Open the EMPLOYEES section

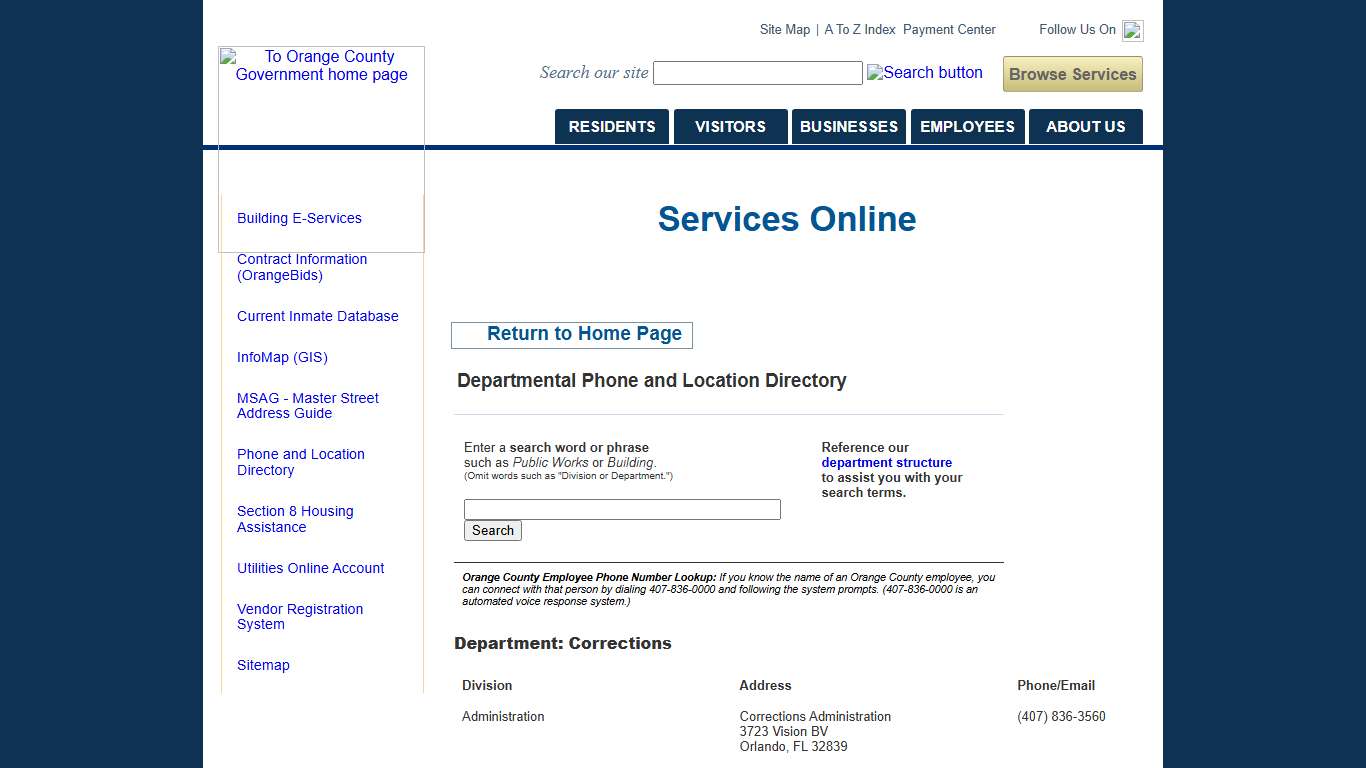pyautogui.click(x=967, y=126)
